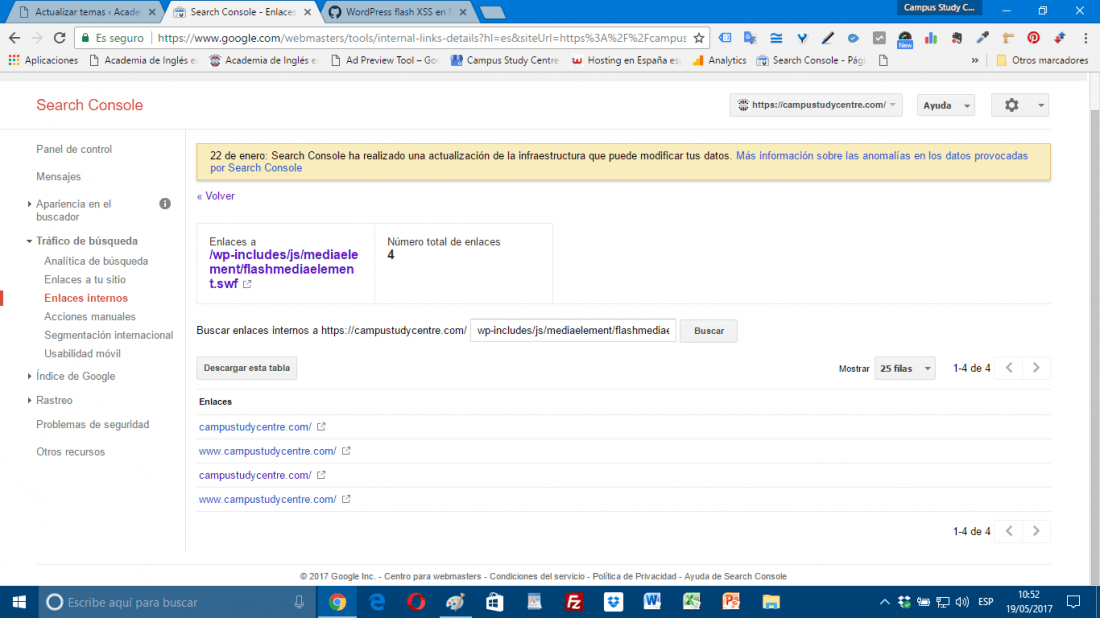Open the pencil extension icon in toolbar

(x=828, y=38)
